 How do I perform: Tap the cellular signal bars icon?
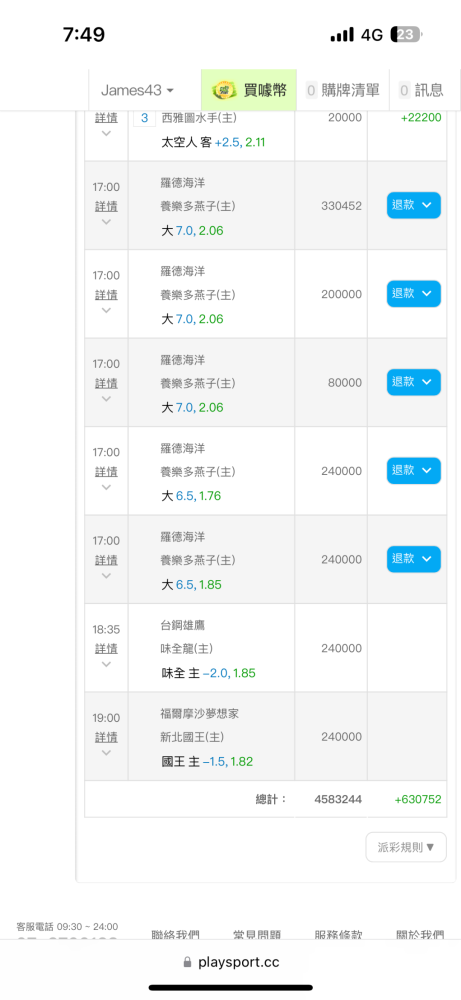point(342,35)
